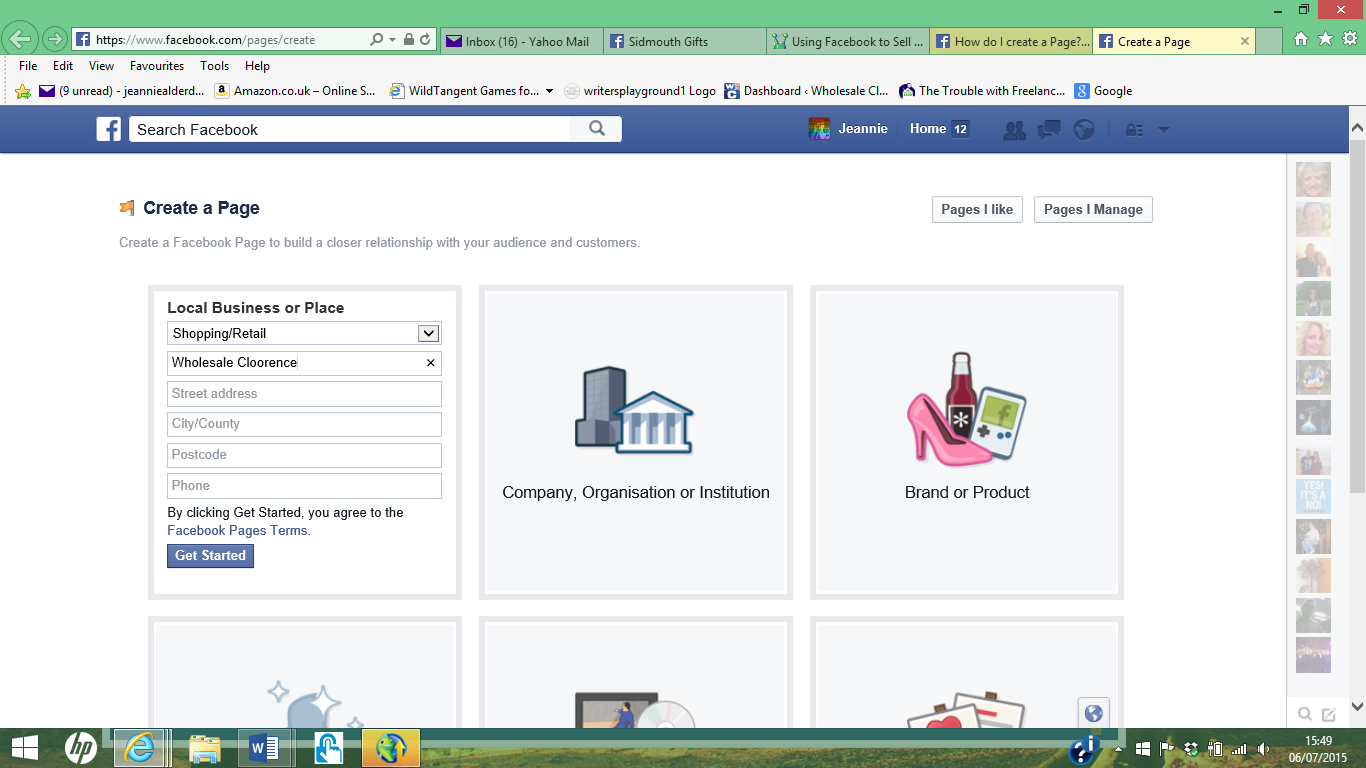This screenshot has height=768, width=1366.
Task: Click the Phone field
Action: pos(304,486)
